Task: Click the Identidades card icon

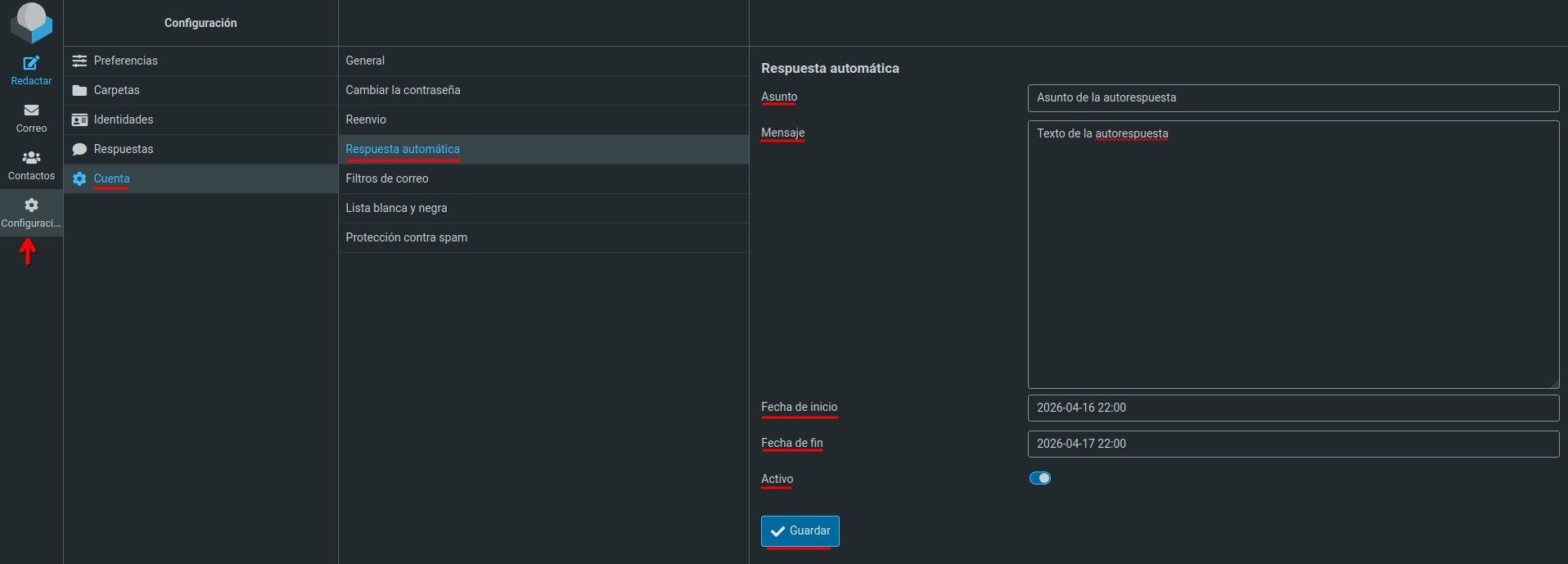Action: (79, 120)
